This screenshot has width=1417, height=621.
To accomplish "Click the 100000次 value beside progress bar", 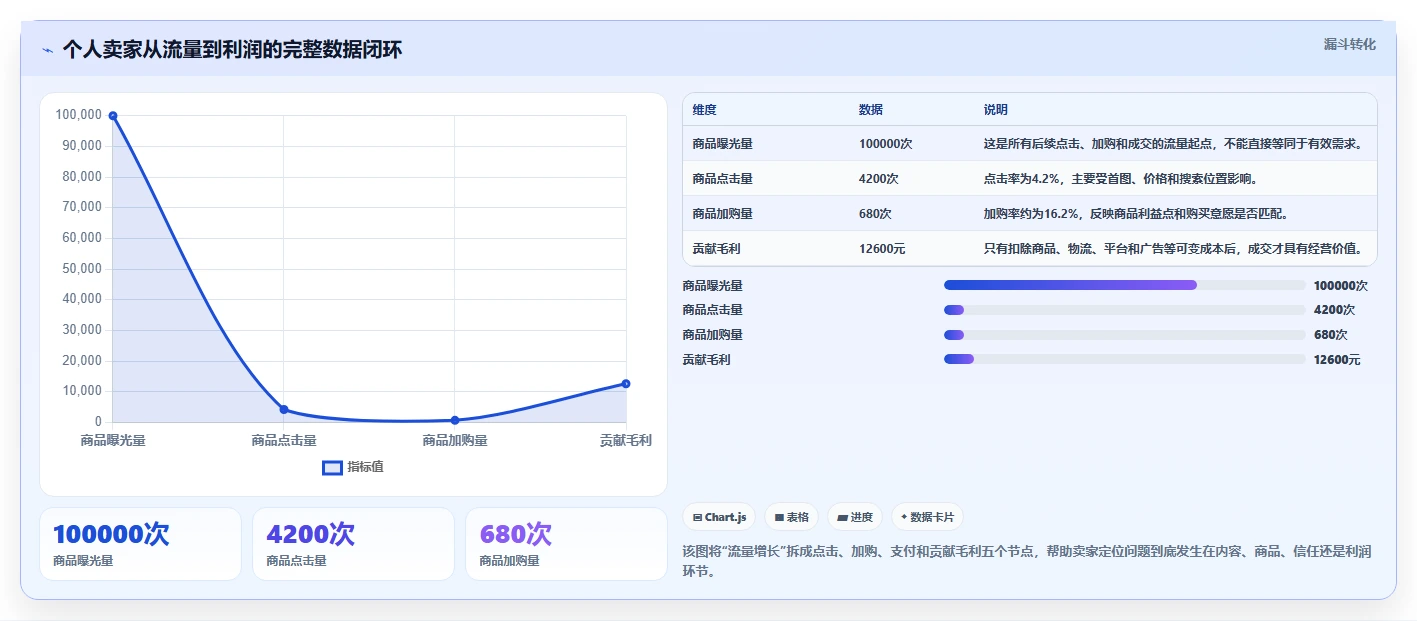I will tap(1341, 286).
